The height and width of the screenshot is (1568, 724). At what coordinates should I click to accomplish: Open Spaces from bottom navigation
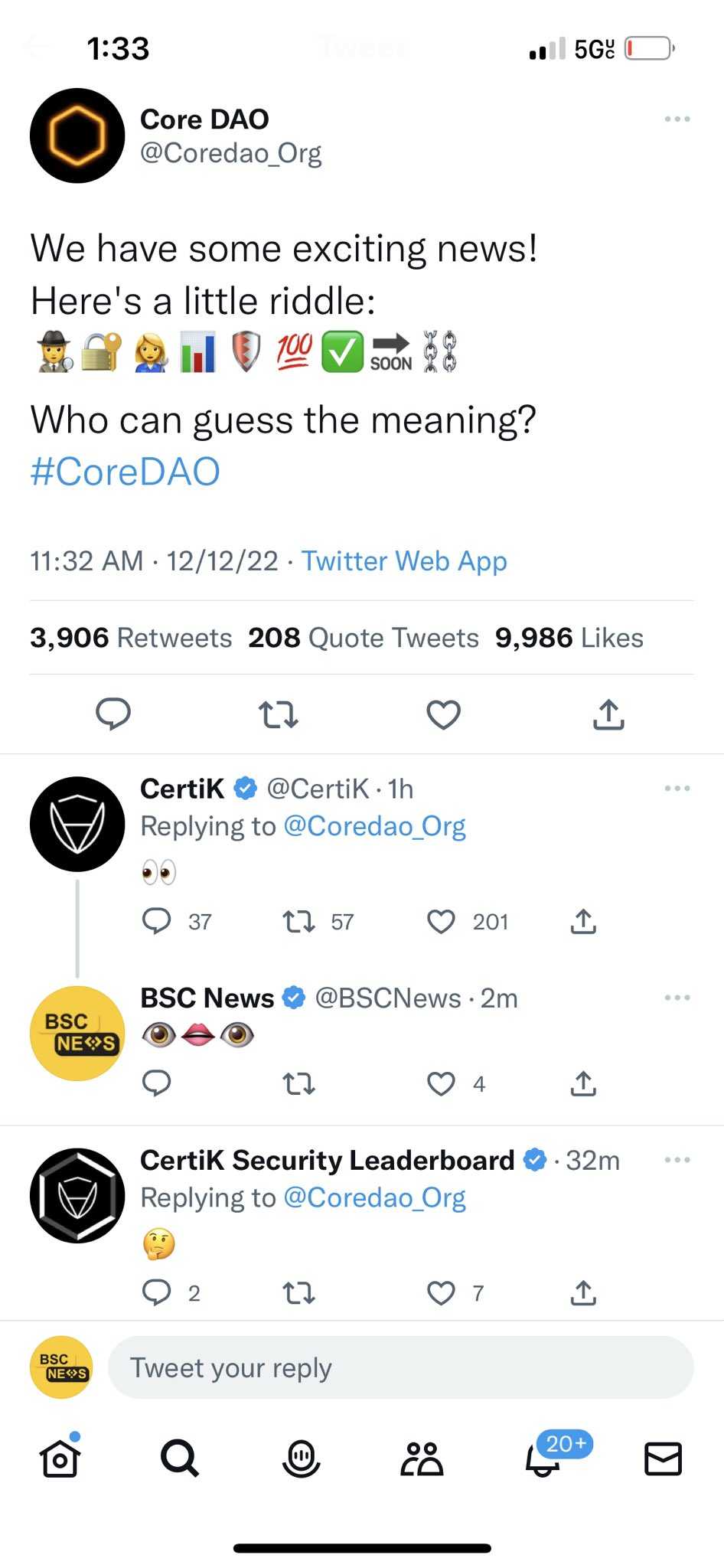pyautogui.click(x=301, y=1458)
